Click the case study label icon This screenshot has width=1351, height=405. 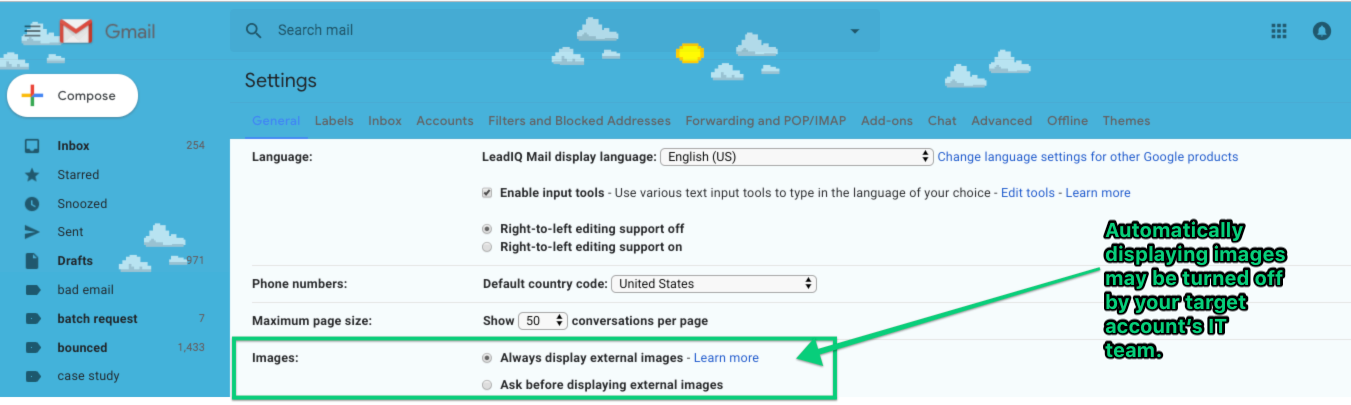[32, 377]
